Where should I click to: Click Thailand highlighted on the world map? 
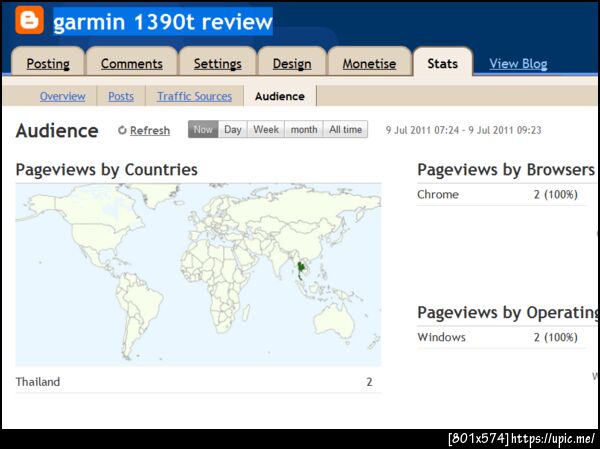(x=302, y=269)
